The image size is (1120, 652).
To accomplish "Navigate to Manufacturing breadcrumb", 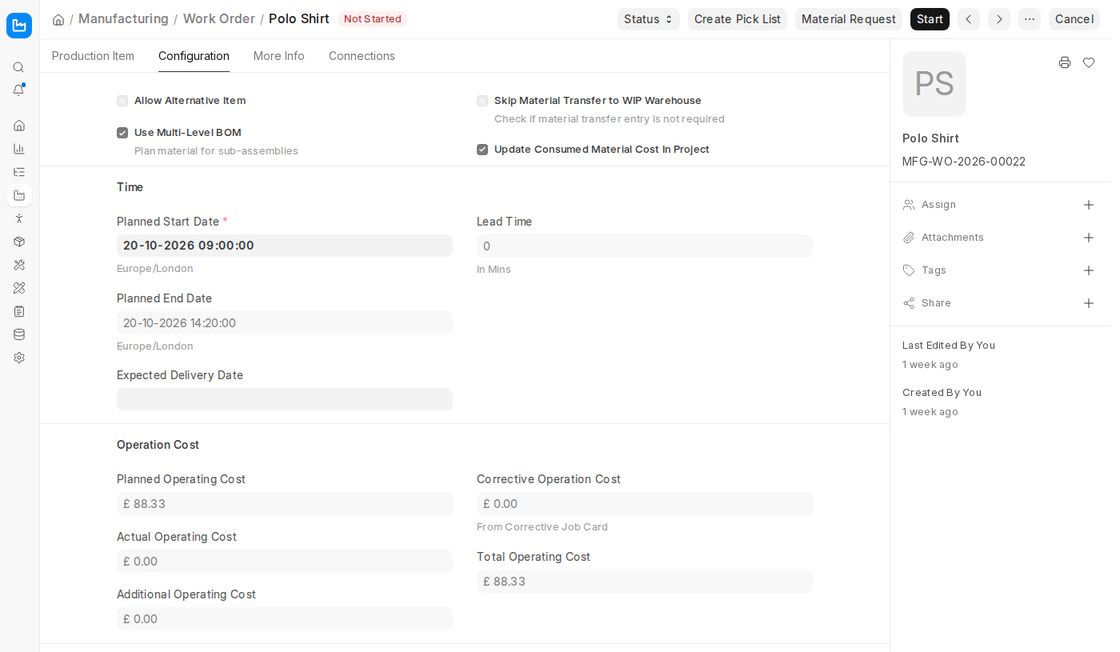I will click(x=124, y=19).
